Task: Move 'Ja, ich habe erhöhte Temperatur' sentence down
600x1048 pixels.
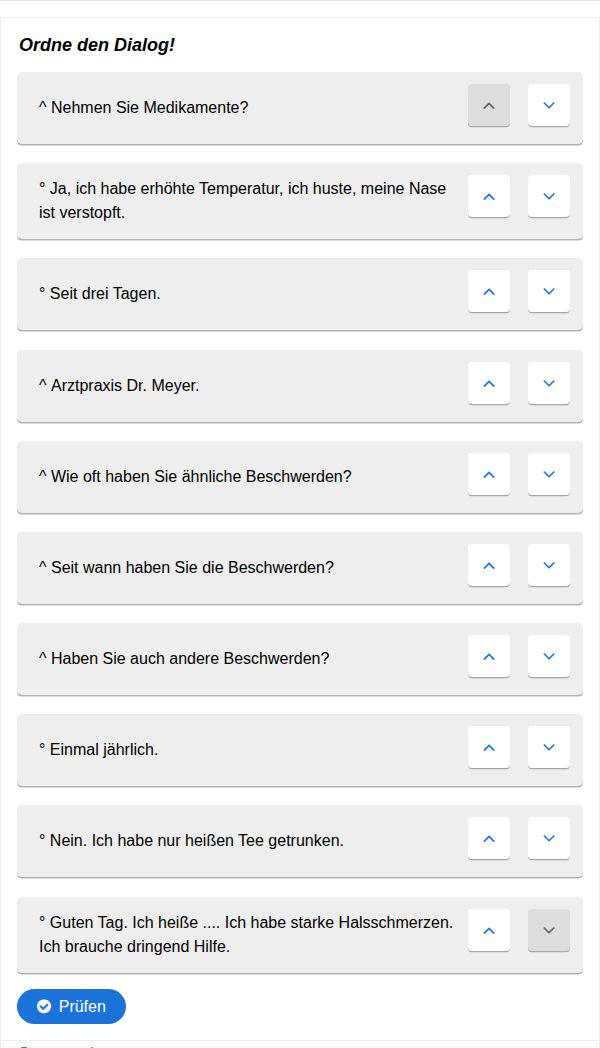Action: 548,196
